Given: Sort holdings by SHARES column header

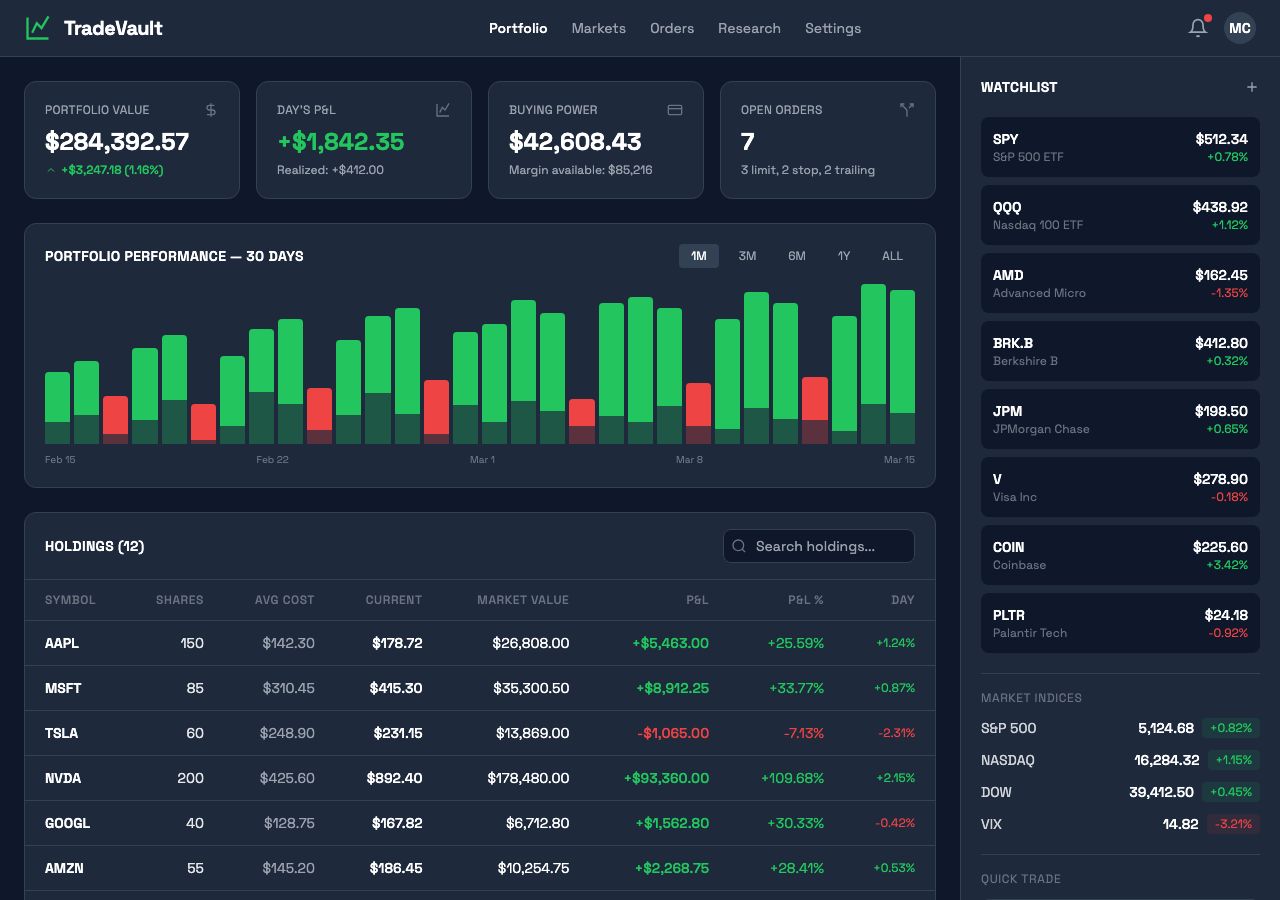Looking at the screenshot, I should click(x=179, y=600).
